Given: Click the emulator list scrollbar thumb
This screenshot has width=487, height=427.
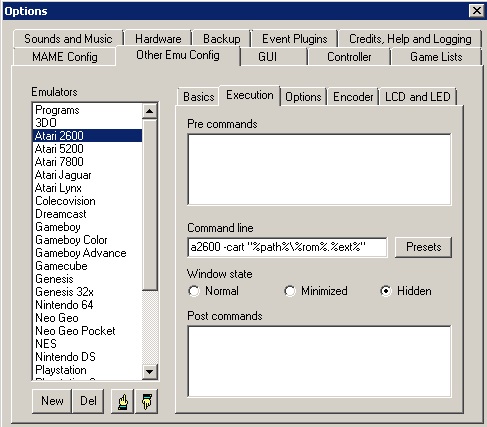Looking at the screenshot, I should click(x=150, y=205).
